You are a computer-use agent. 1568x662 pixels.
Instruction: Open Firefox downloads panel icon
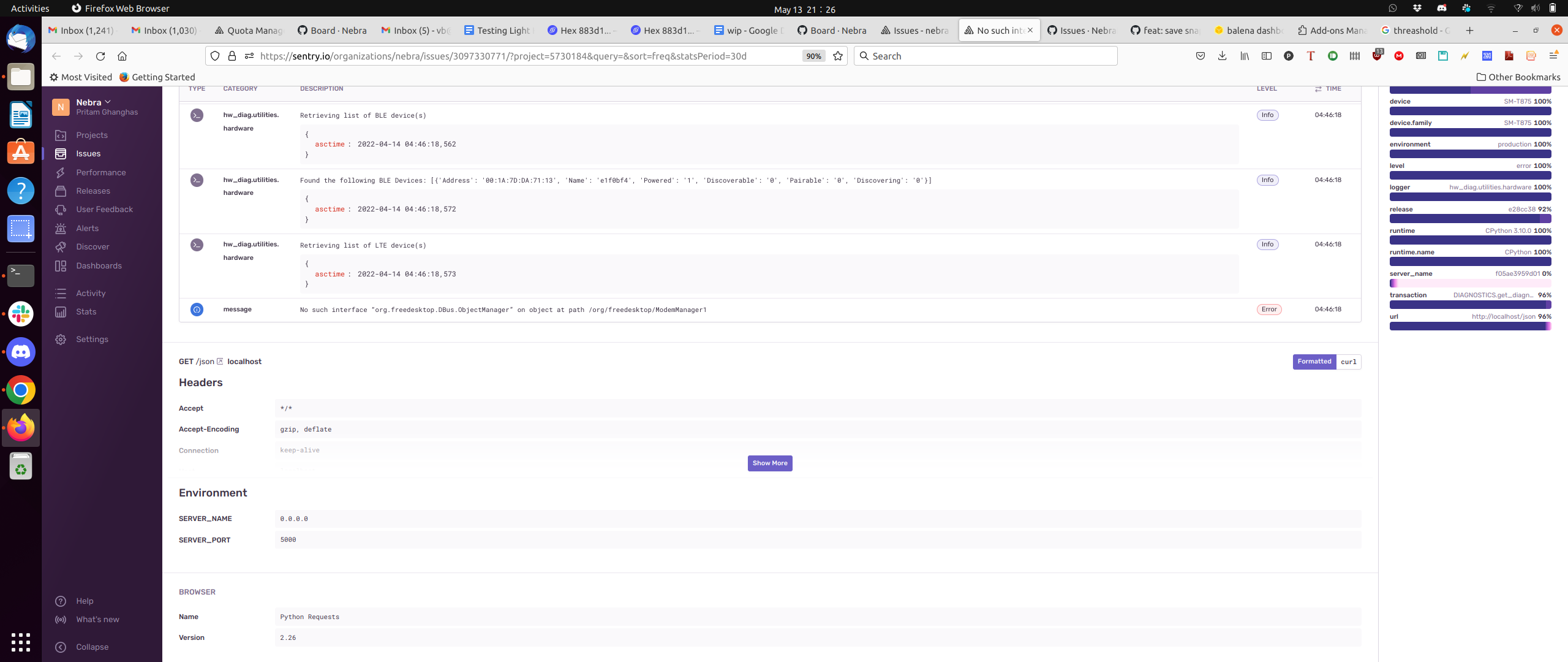(x=1222, y=56)
